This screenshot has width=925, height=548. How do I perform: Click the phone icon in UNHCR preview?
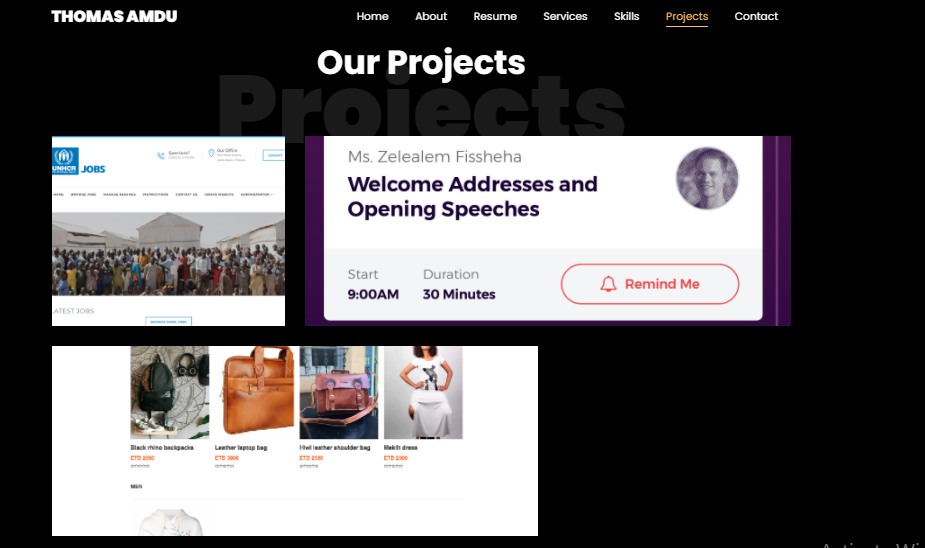[x=160, y=156]
